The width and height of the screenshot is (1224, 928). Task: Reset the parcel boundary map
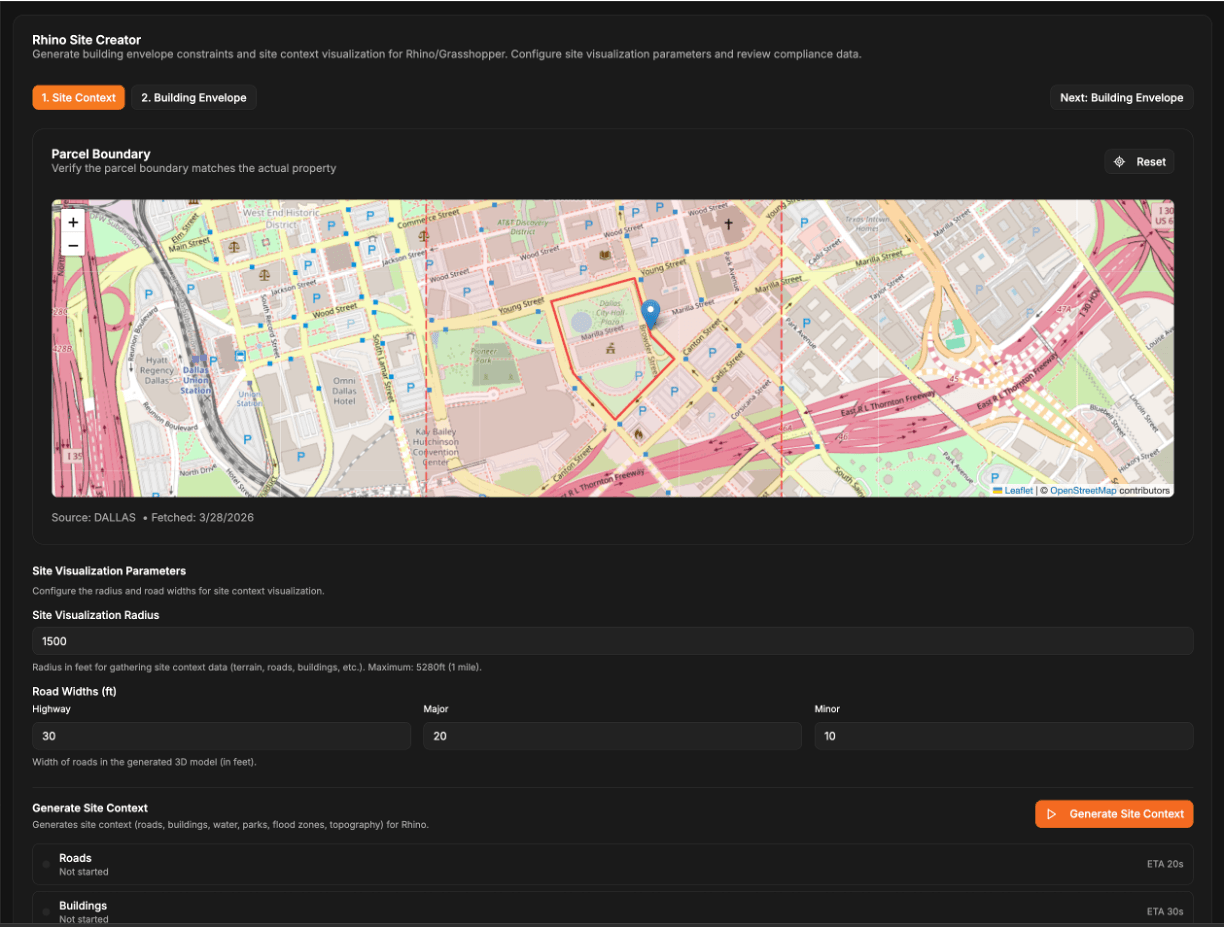[x=1139, y=161]
